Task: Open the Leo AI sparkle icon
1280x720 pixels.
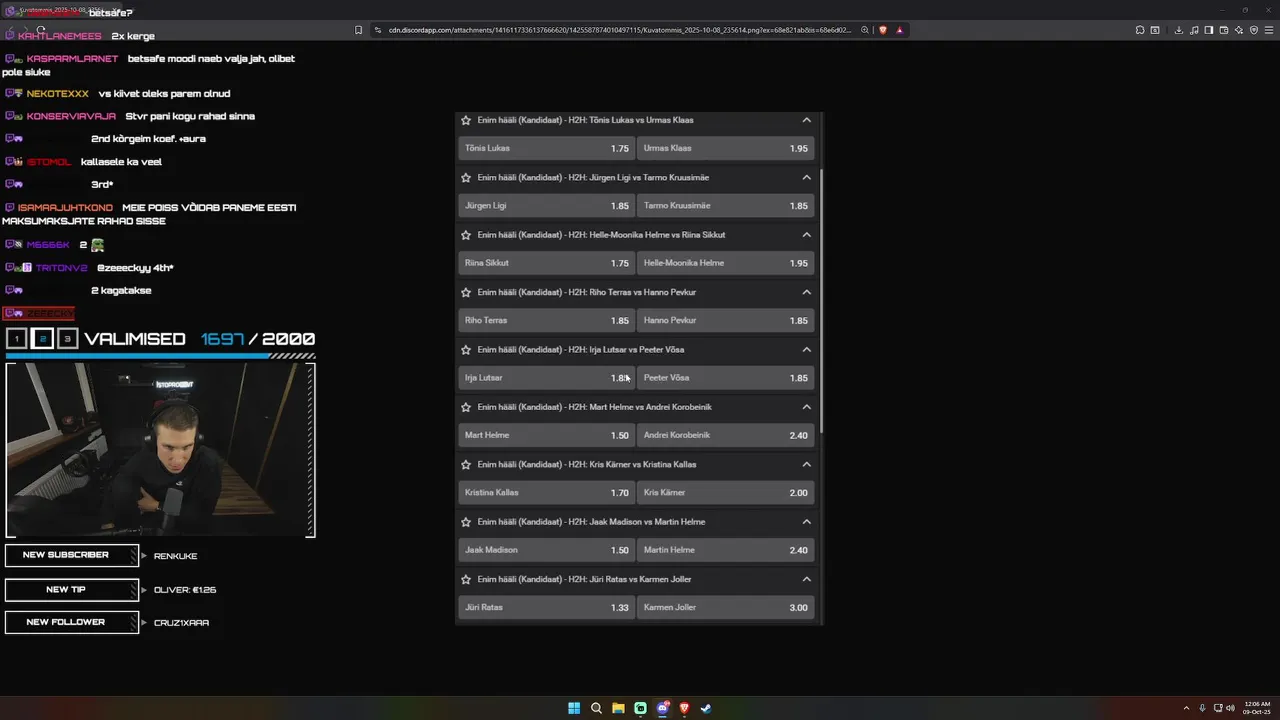Action: [1239, 30]
